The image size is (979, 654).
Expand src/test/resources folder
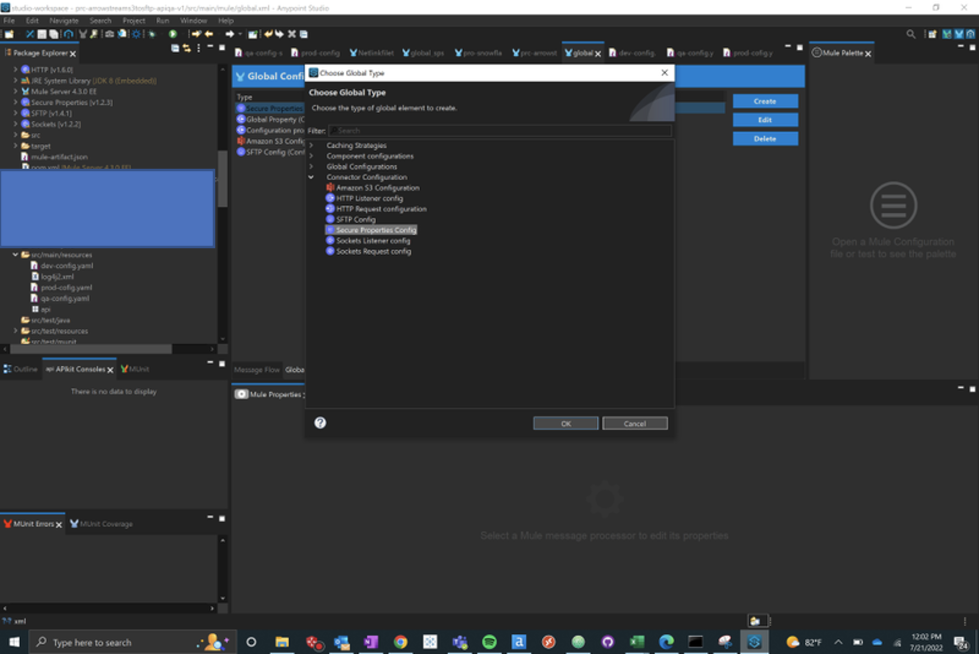point(16,331)
